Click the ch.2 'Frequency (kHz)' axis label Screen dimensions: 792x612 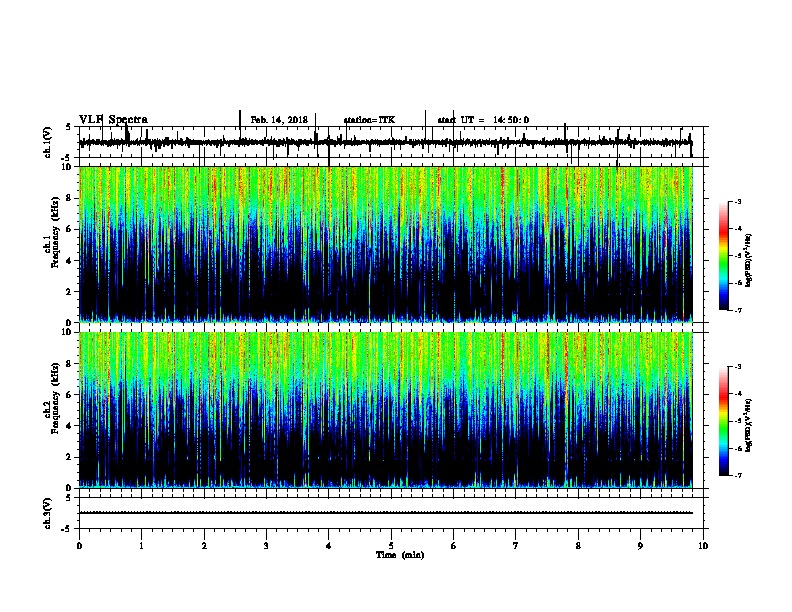click(55, 398)
